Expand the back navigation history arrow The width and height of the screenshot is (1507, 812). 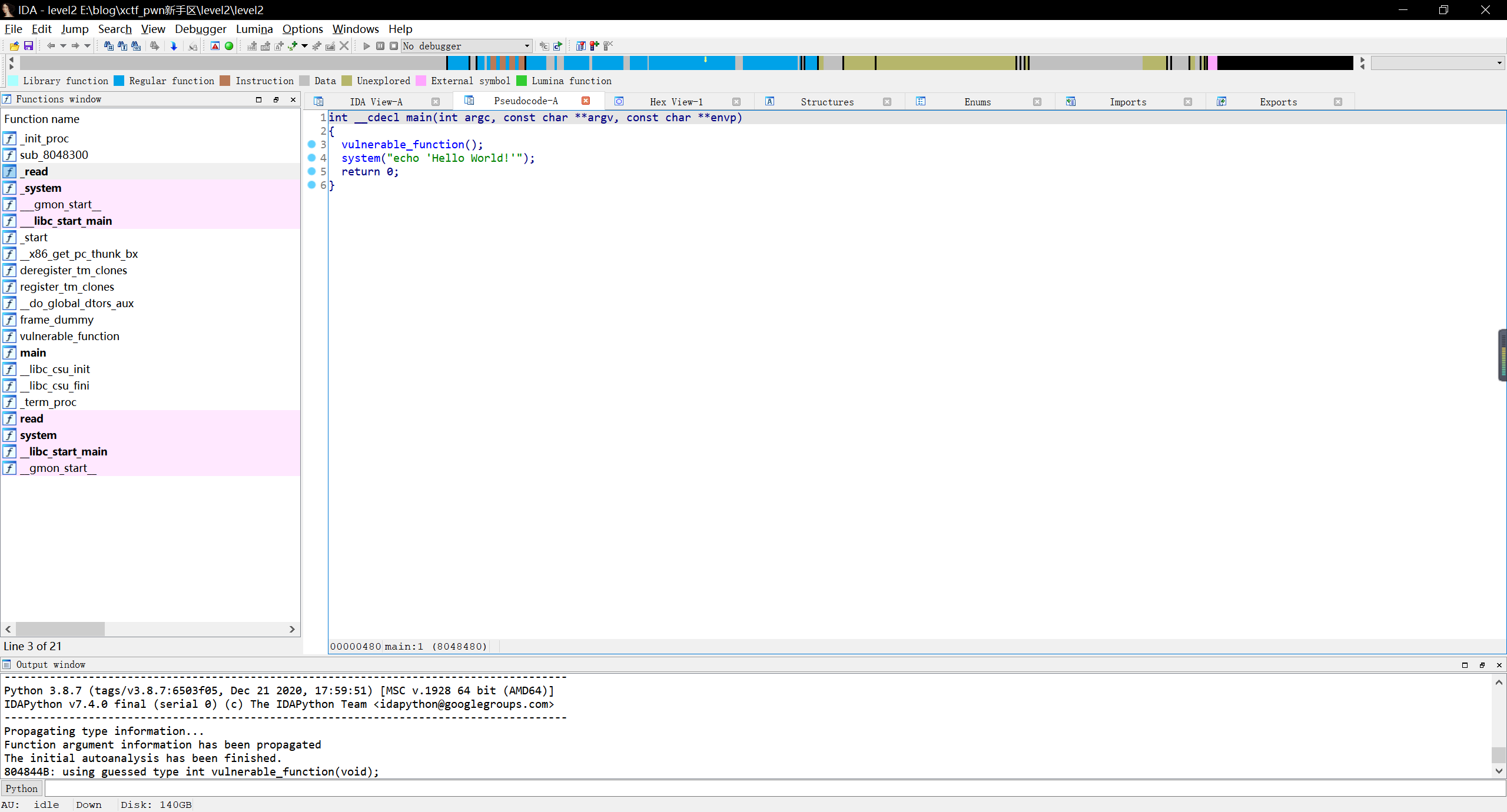pos(63,46)
